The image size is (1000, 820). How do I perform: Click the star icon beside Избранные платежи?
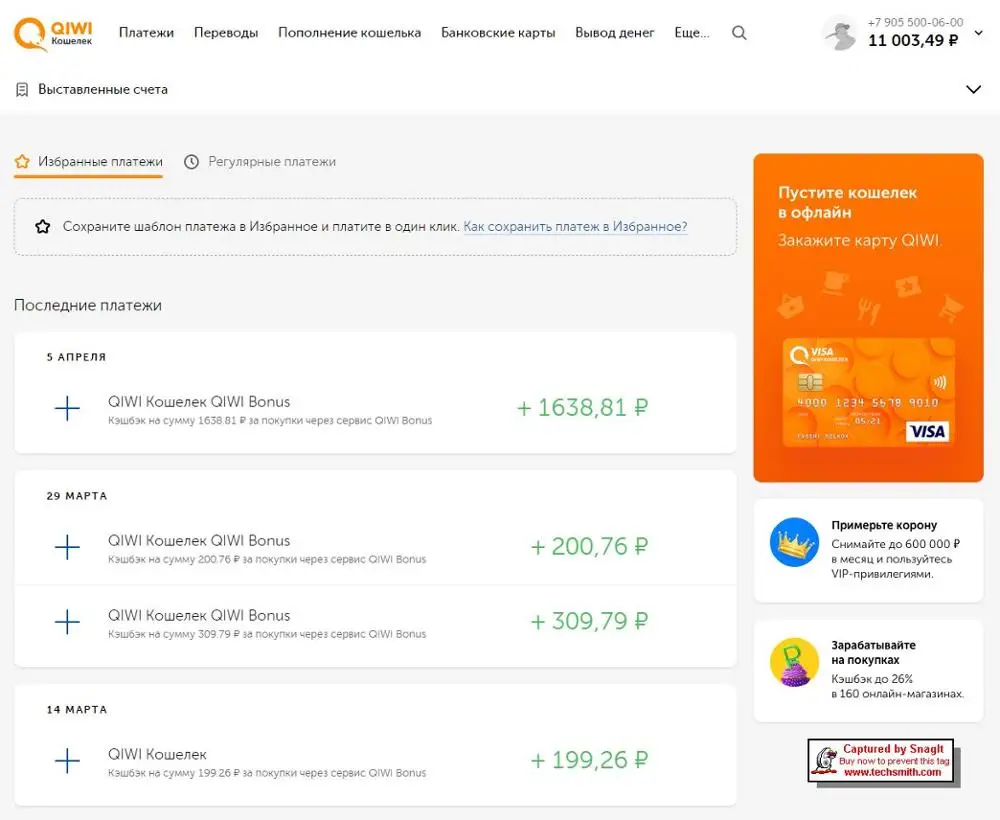point(22,161)
